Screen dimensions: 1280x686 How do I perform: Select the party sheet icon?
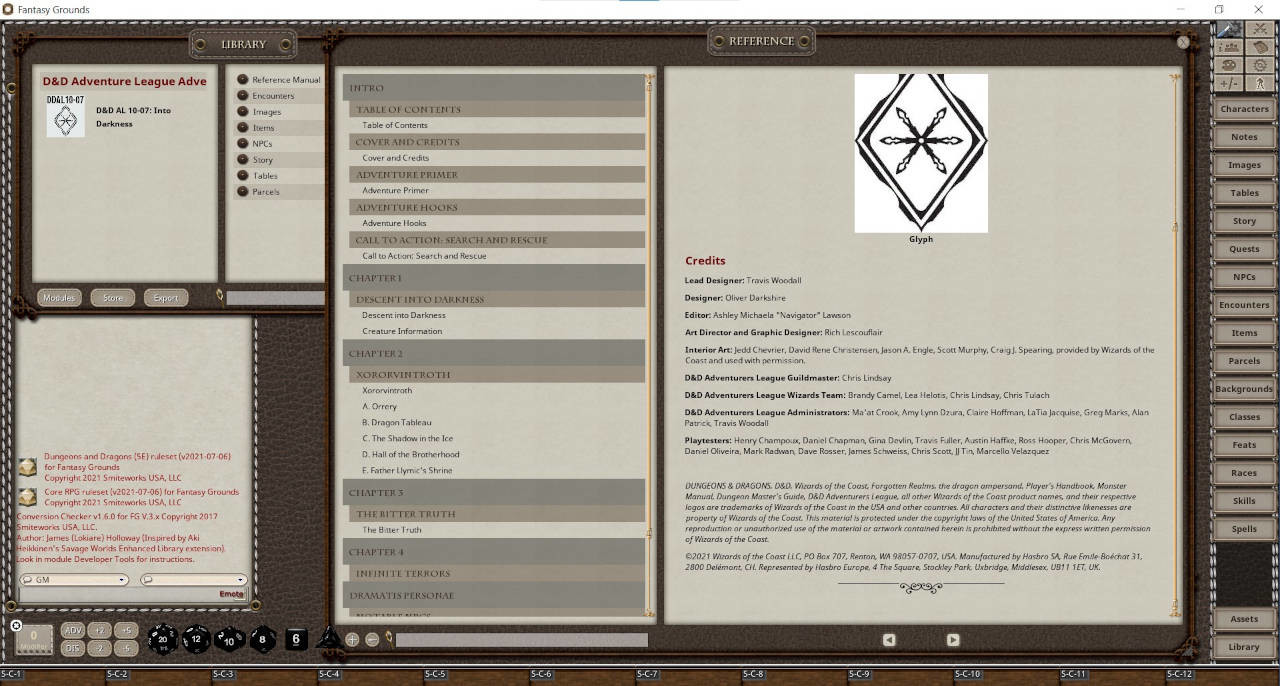[x=1229, y=47]
